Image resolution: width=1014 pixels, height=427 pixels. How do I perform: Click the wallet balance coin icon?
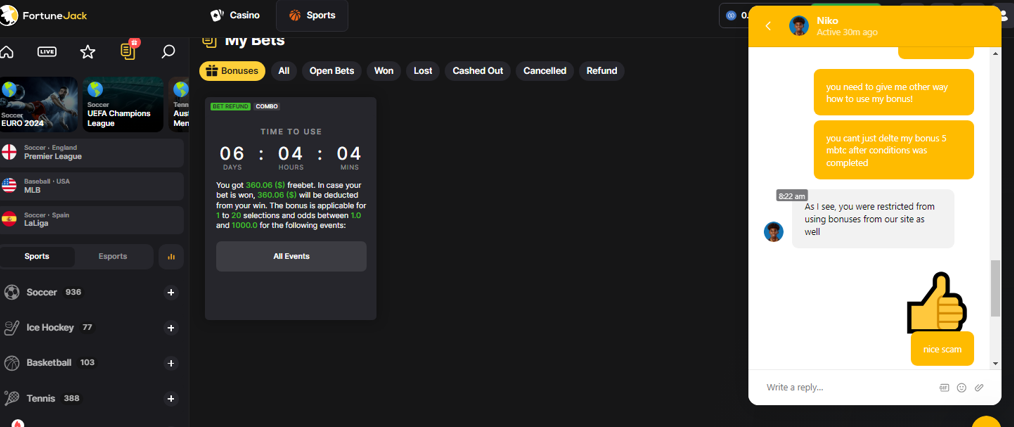[731, 16]
